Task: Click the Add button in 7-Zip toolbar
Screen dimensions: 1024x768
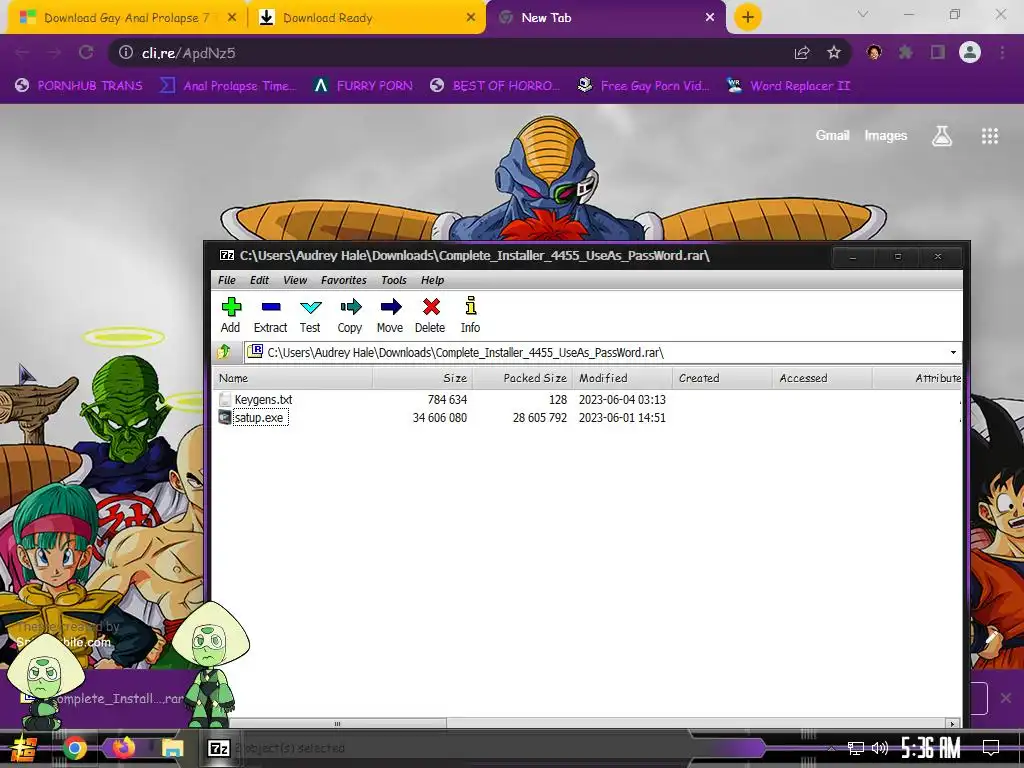Action: (x=231, y=314)
